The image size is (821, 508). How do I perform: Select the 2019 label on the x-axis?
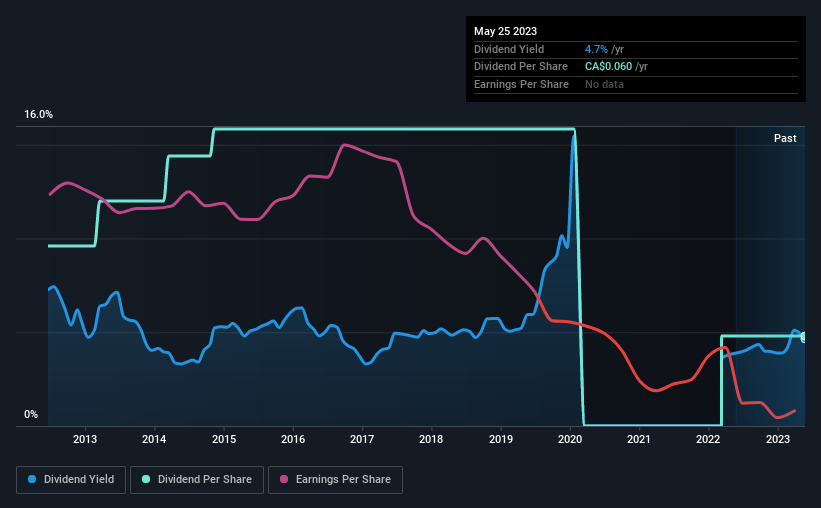pyautogui.click(x=501, y=439)
